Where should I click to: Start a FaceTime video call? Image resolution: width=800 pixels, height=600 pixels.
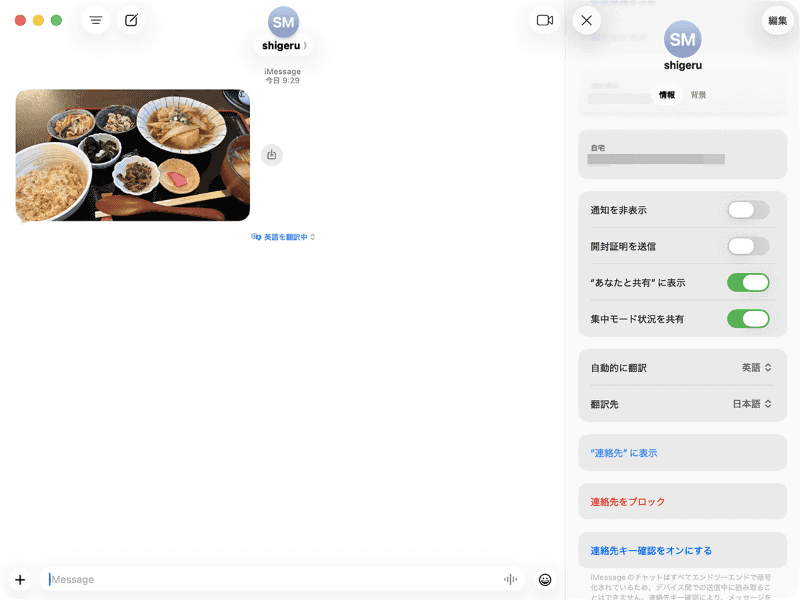544,19
